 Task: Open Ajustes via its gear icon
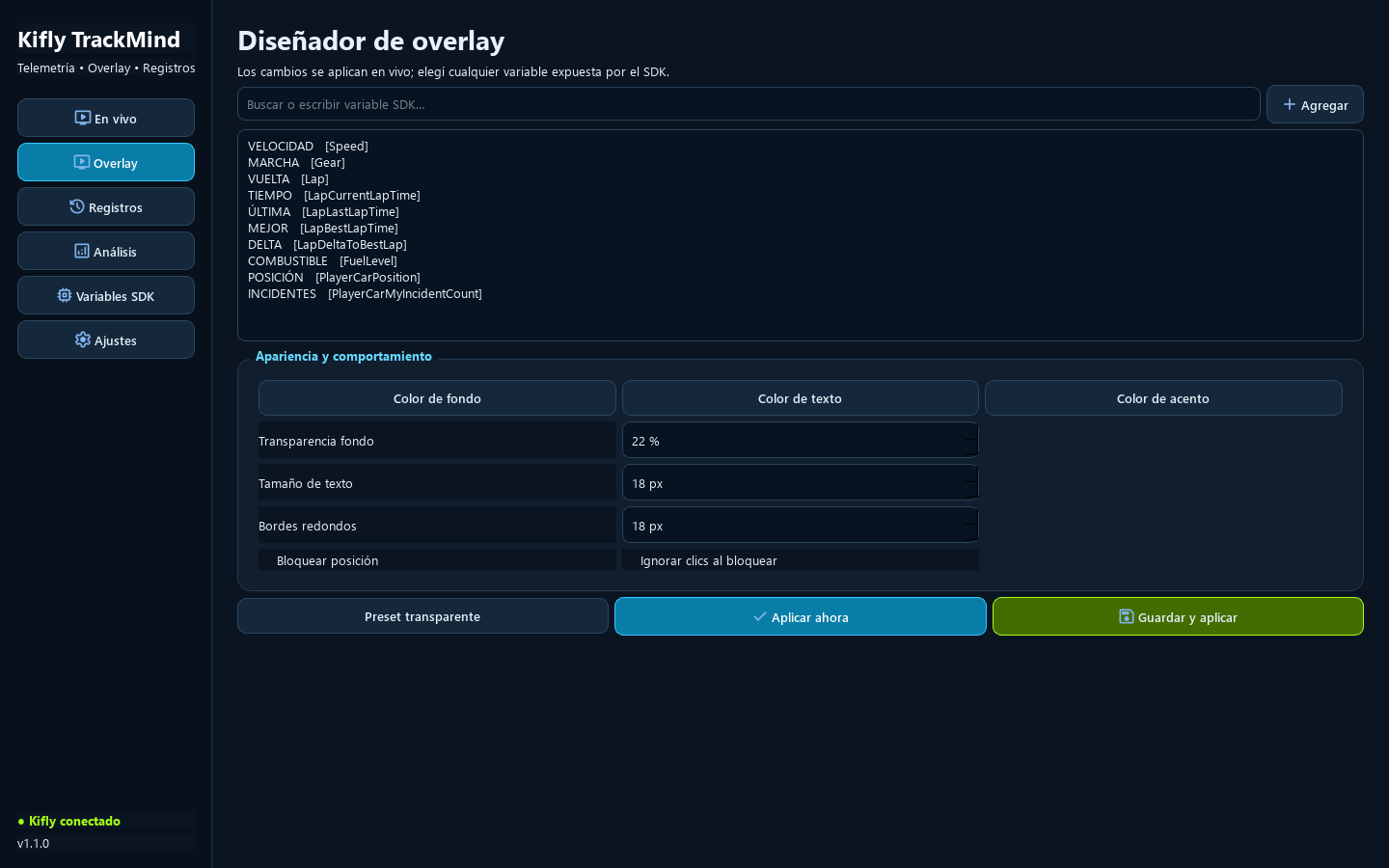tap(83, 339)
